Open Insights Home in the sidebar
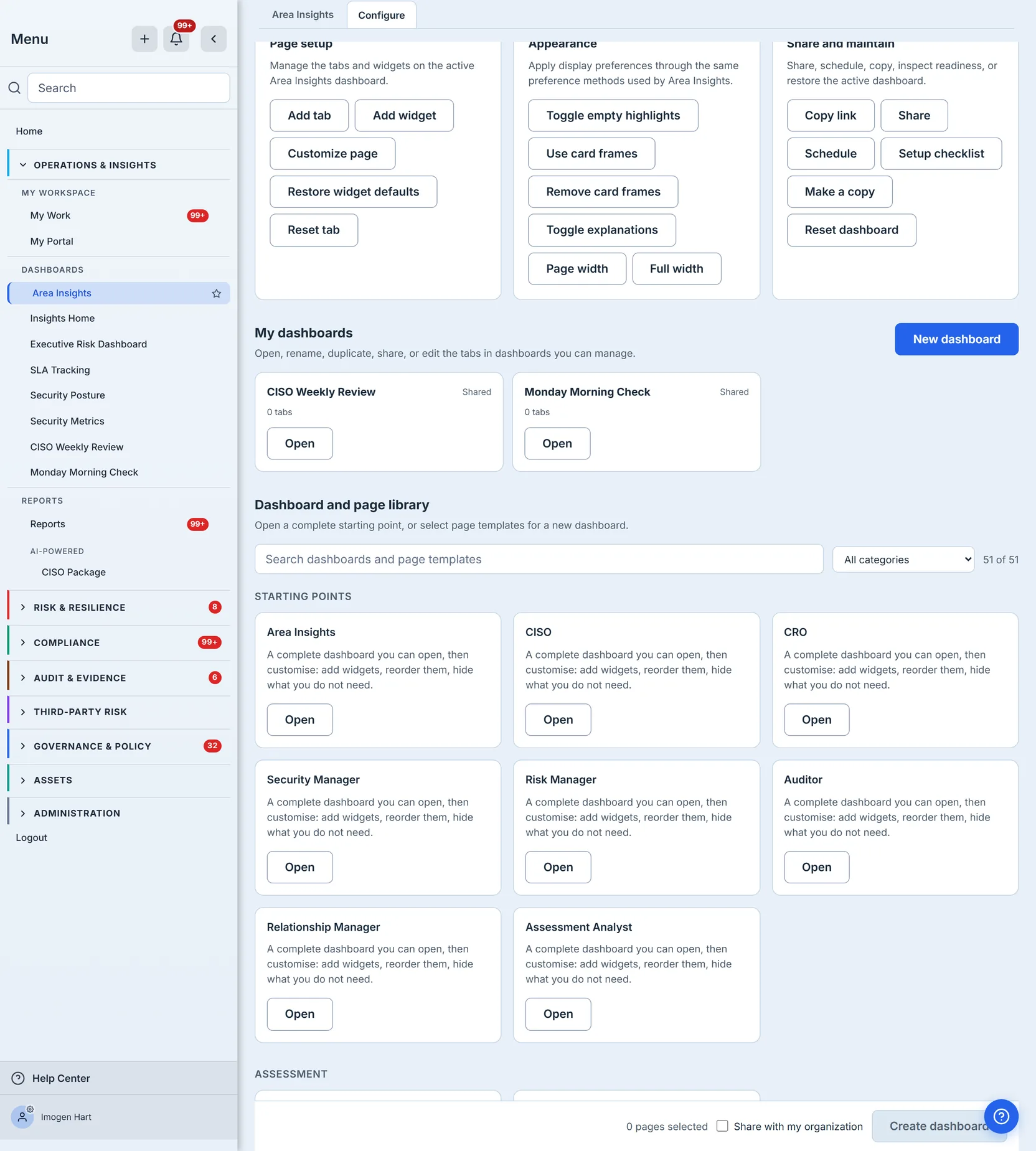 point(62,318)
